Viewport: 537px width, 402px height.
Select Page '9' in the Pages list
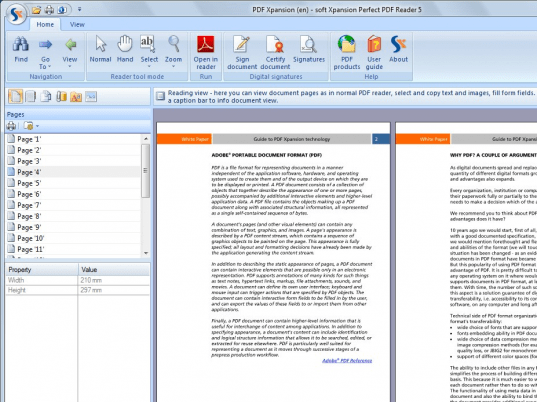[x=74, y=227]
